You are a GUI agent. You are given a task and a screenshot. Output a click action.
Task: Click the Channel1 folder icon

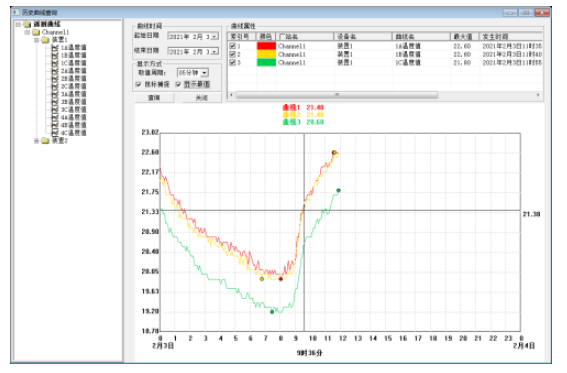point(36,32)
